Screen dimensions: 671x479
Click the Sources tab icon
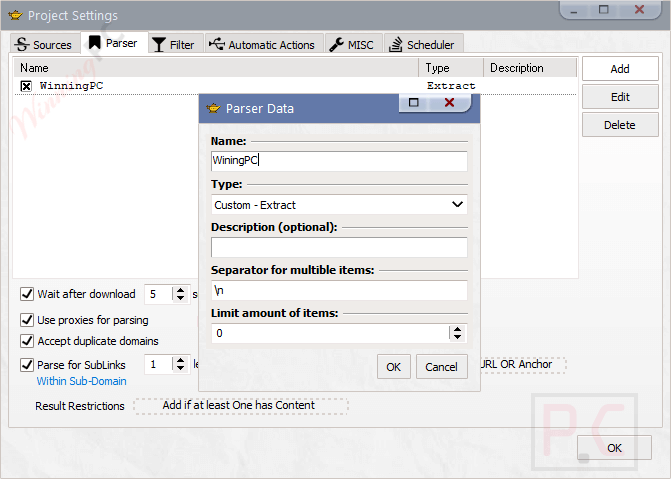23,44
